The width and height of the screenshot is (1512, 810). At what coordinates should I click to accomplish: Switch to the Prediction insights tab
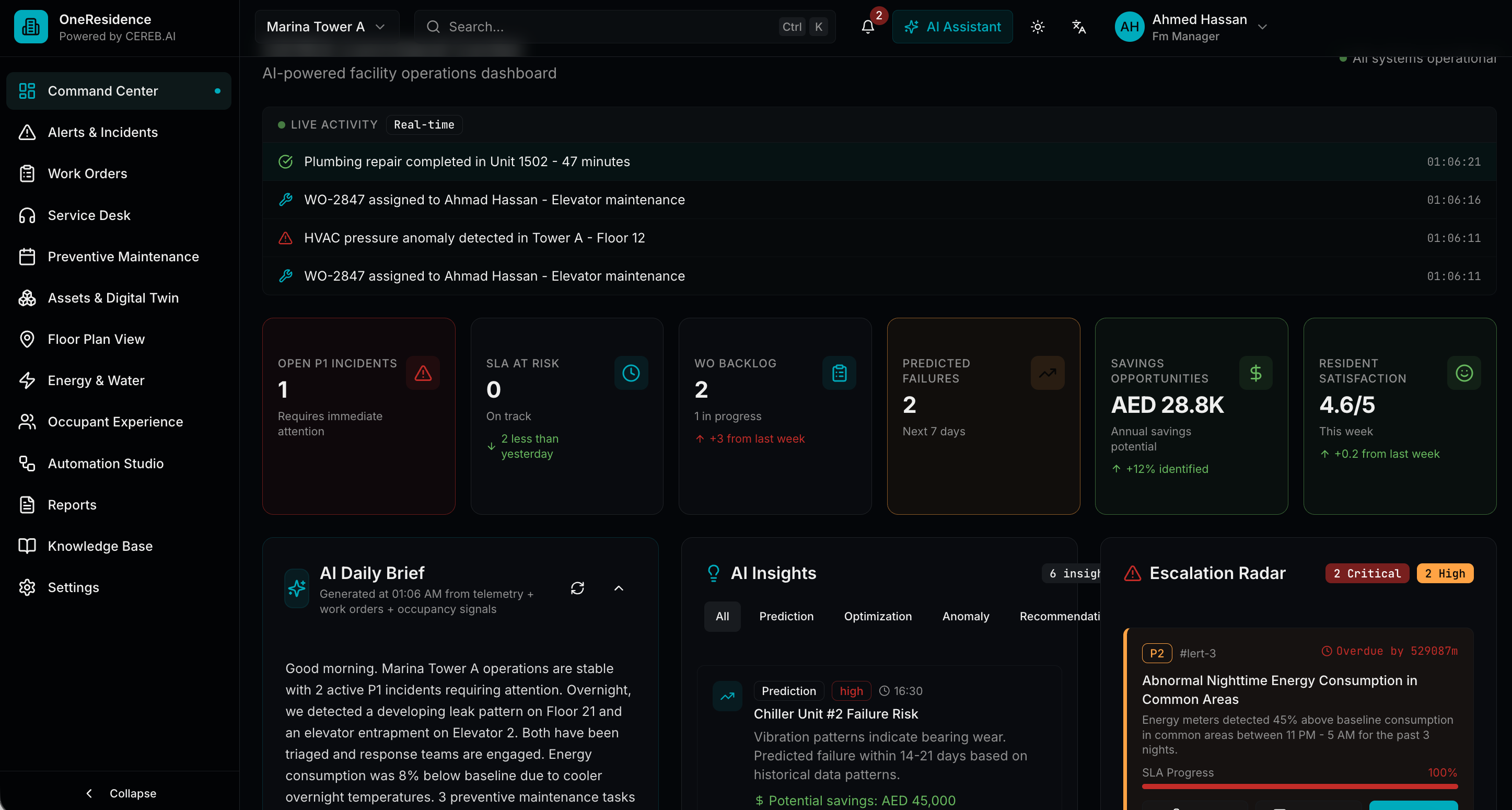point(786,616)
